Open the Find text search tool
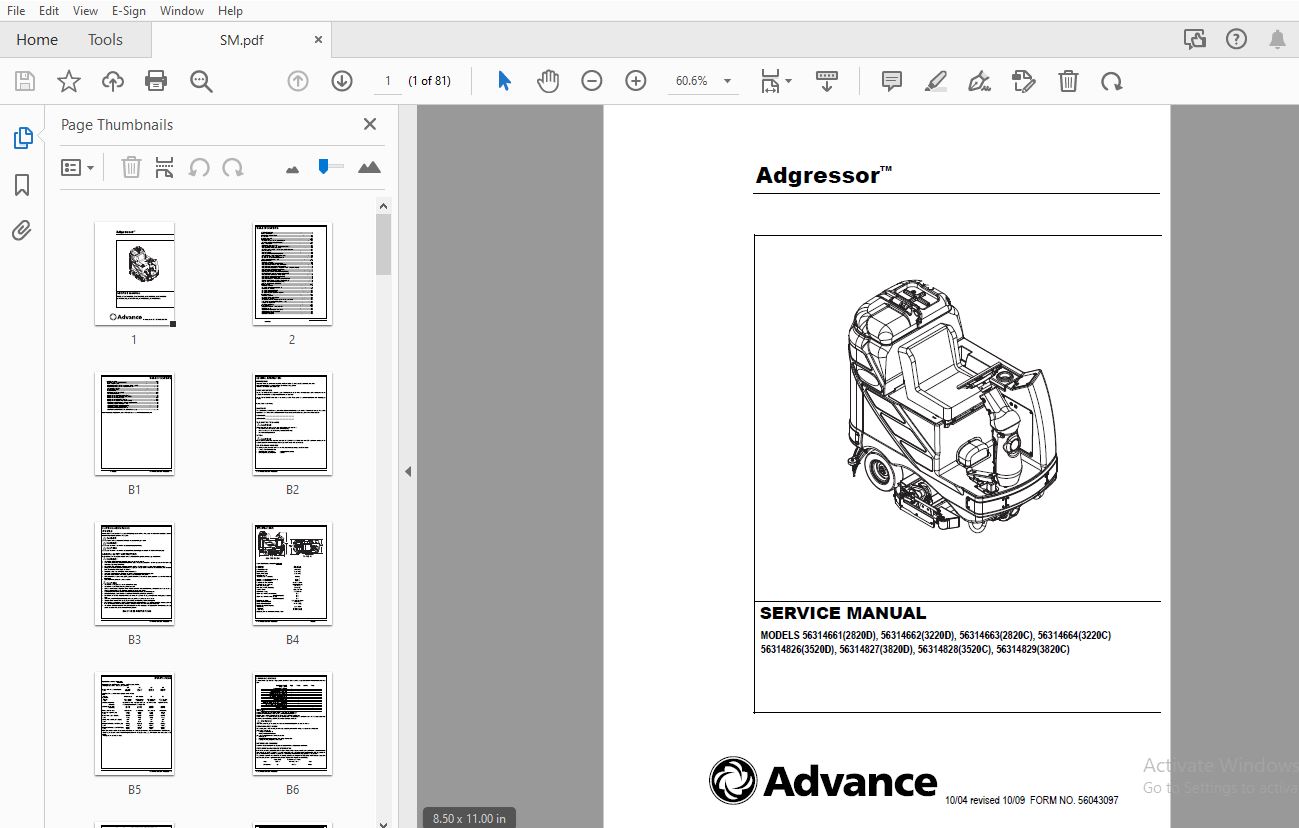The image size is (1299, 828). [x=201, y=81]
